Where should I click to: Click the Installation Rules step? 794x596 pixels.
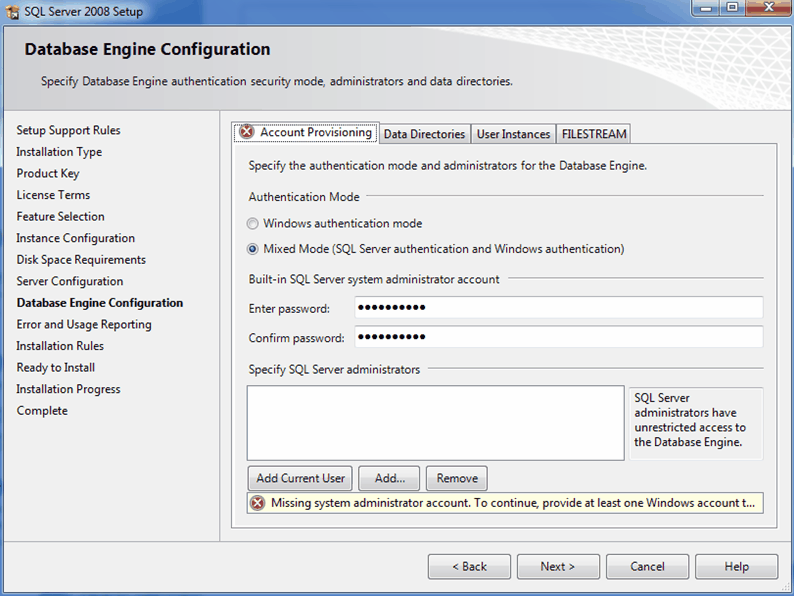pos(60,346)
